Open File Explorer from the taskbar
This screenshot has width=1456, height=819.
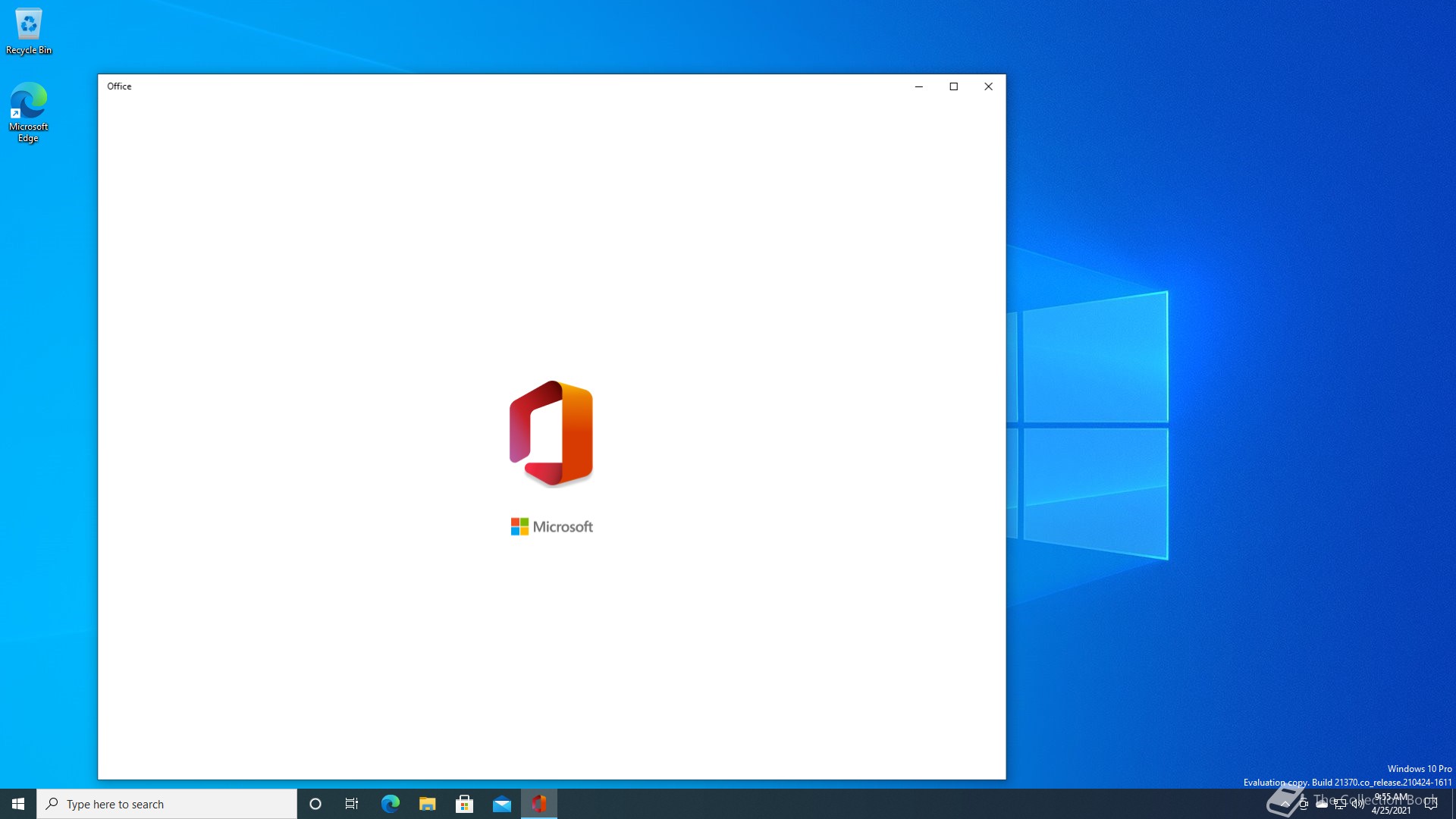(427, 804)
